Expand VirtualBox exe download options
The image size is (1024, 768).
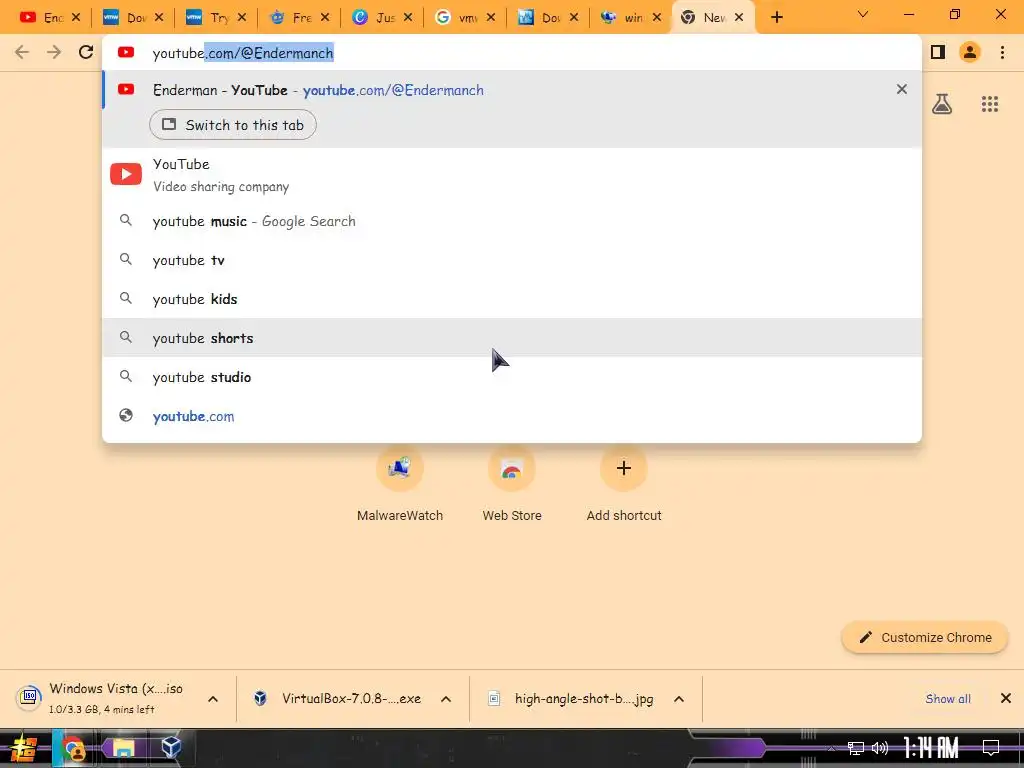pos(446,699)
